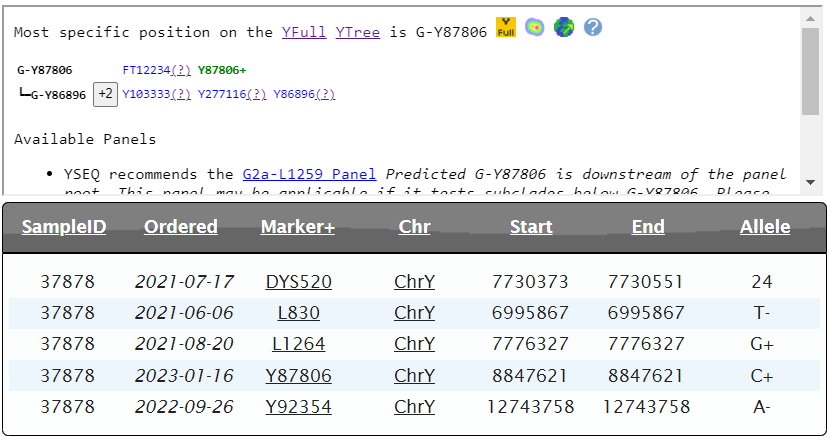The height and width of the screenshot is (440, 830).
Task: Sort table by Allele column header
Action: (765, 227)
